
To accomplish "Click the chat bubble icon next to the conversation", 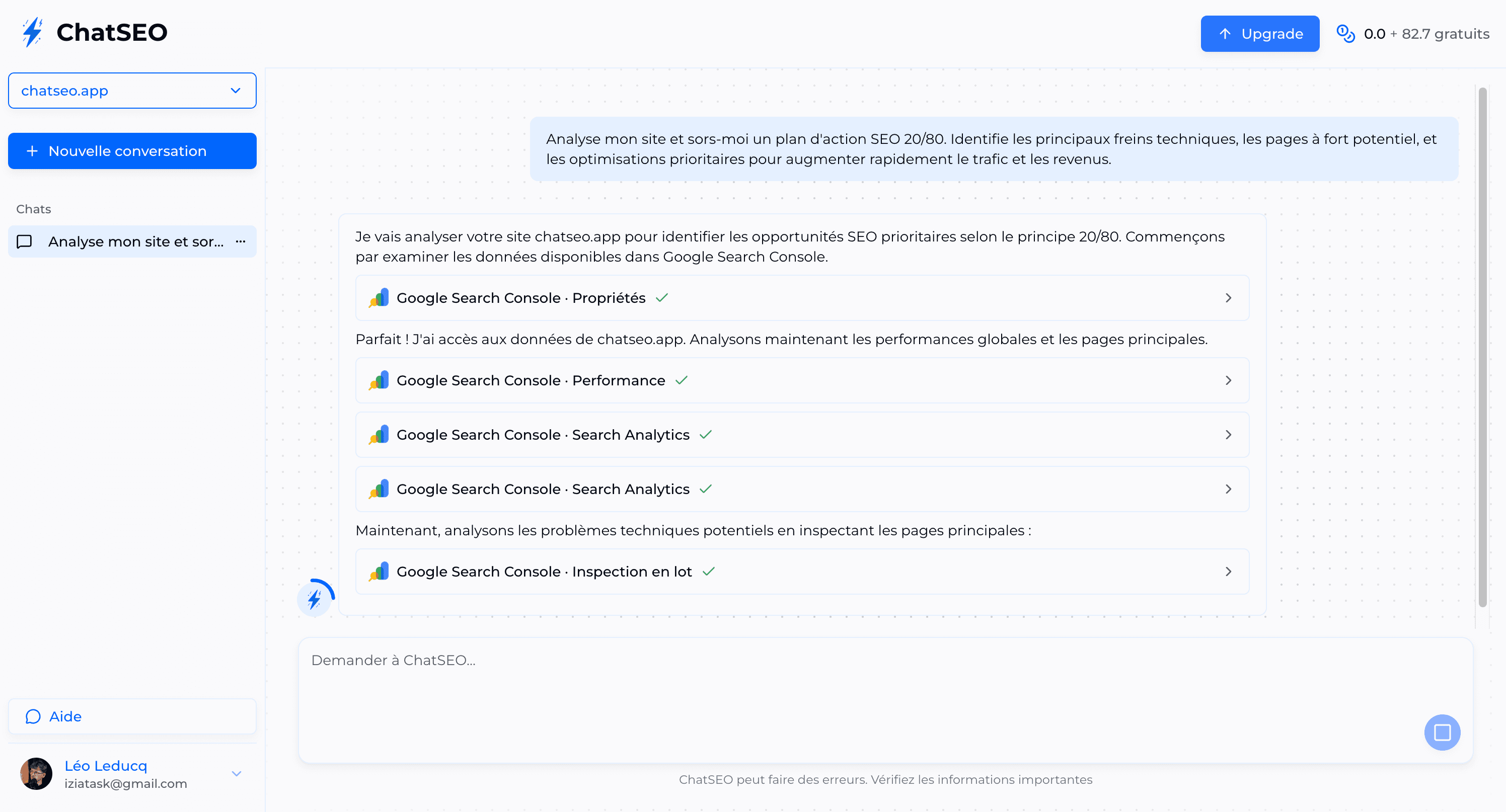I will [x=25, y=241].
